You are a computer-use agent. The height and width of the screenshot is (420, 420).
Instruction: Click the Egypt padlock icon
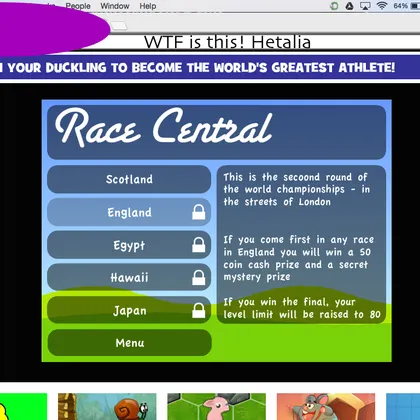[x=199, y=245]
